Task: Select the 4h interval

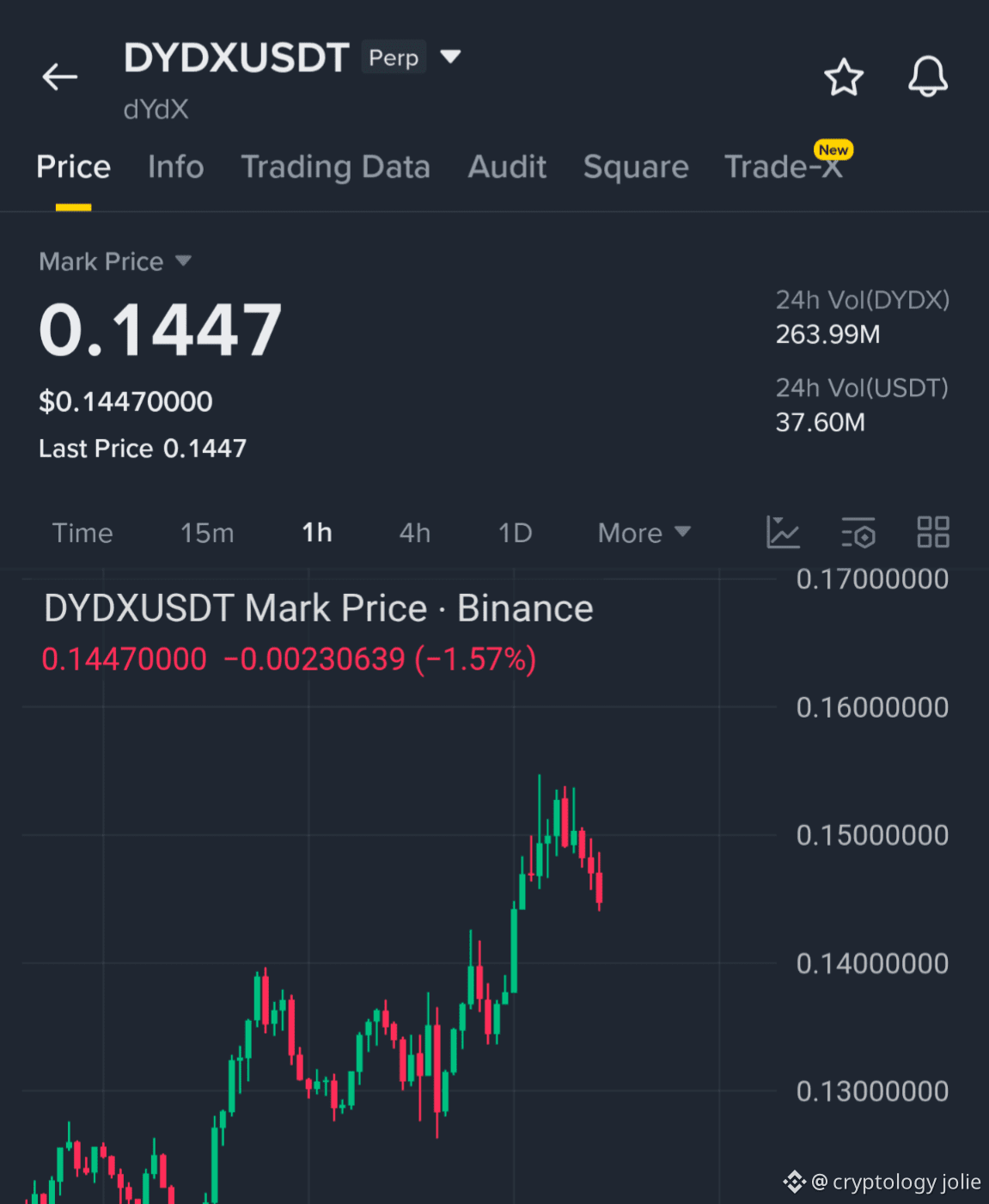Action: pyautogui.click(x=415, y=533)
